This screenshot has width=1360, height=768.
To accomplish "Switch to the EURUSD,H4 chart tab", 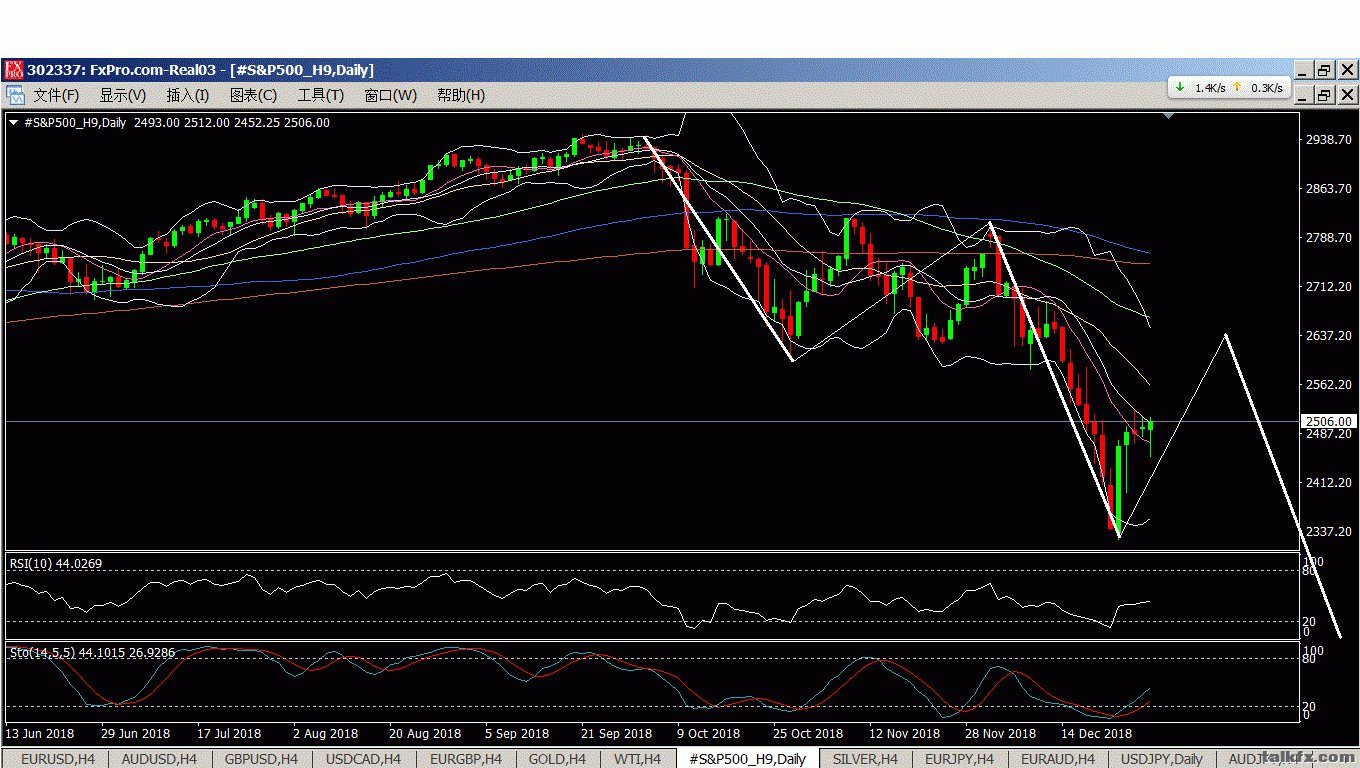I will click(58, 759).
